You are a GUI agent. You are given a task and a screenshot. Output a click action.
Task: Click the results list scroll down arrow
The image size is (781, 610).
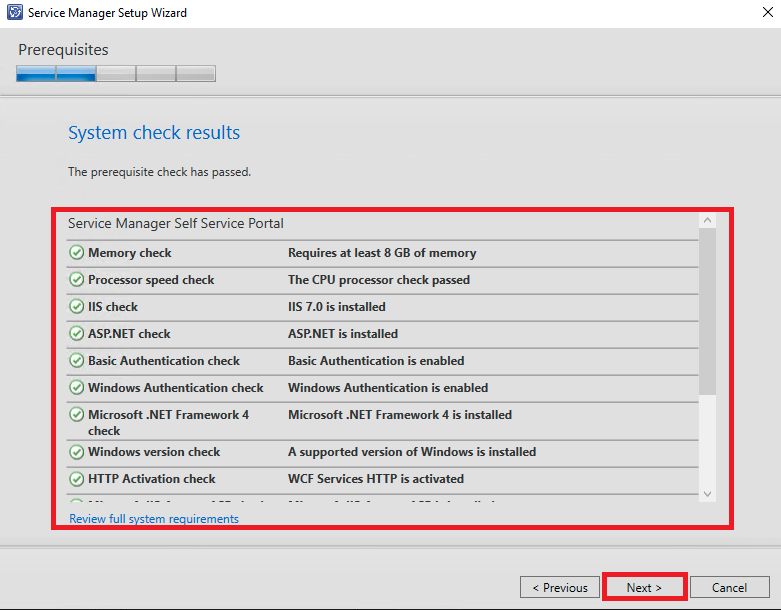(x=707, y=494)
